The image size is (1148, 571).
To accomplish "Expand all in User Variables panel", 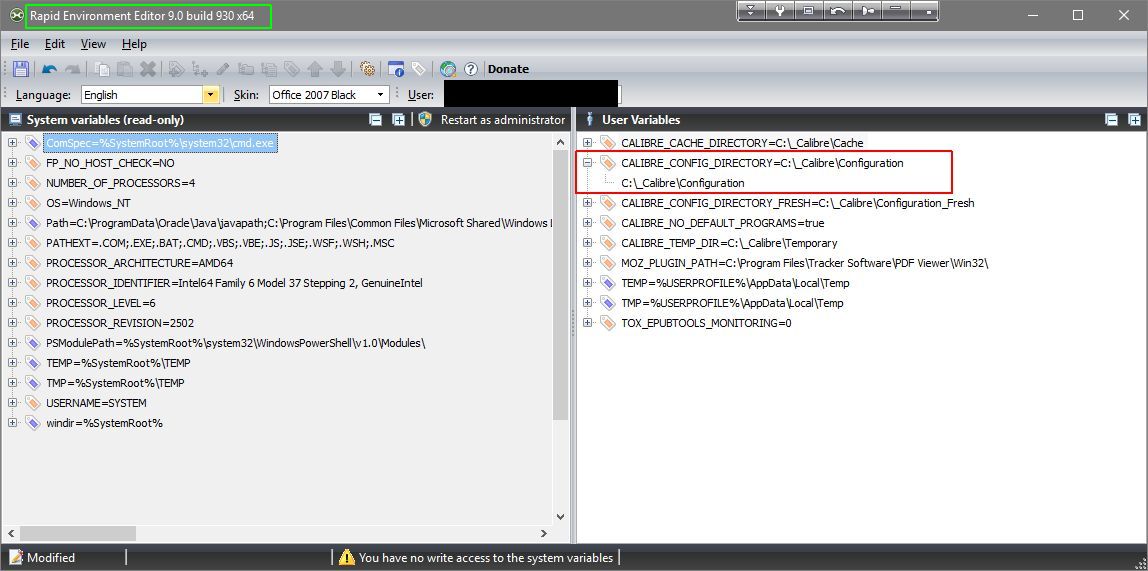I will tap(1134, 119).
